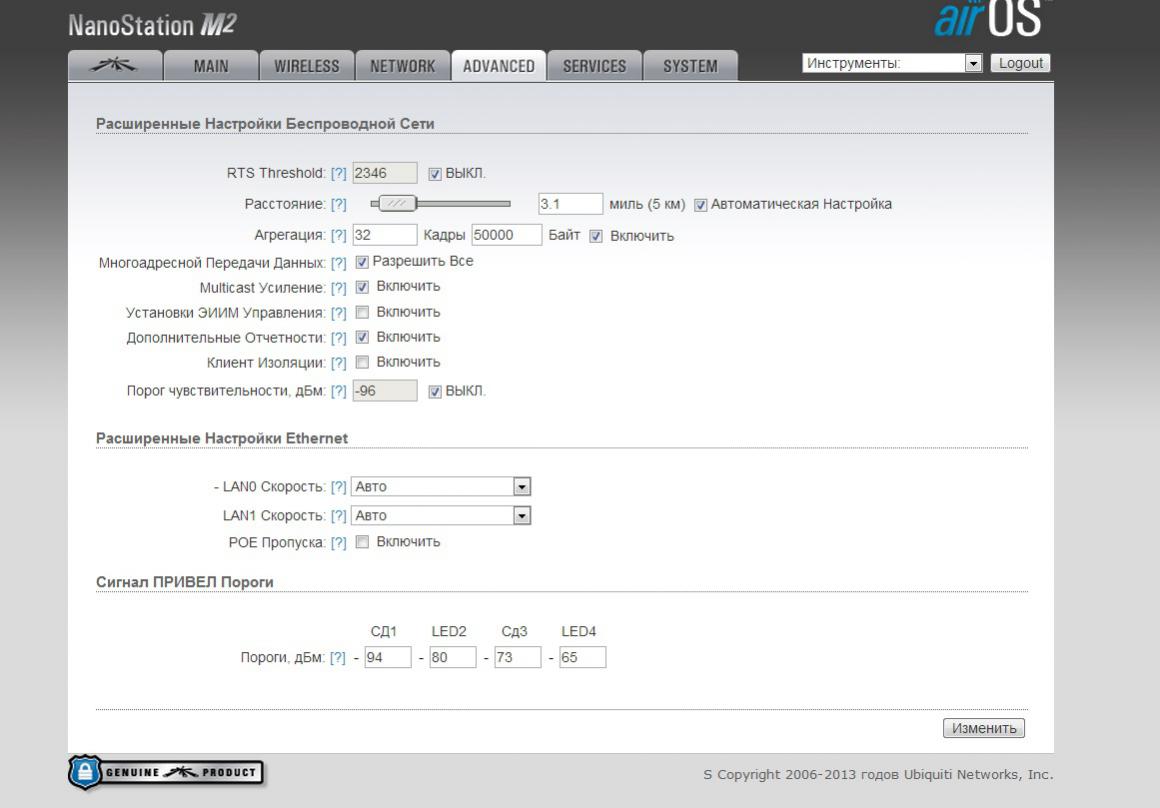Toggle Агрегация Включить checkbox
This screenshot has height=808, width=1160.
click(596, 236)
